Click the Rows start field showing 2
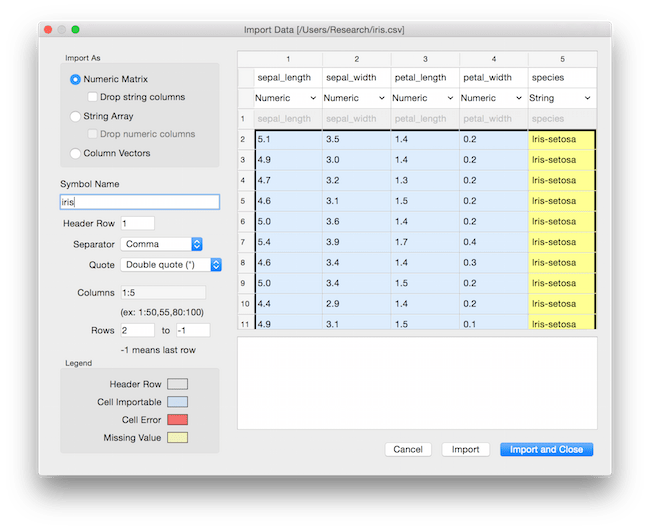The image size is (650, 530). pyautogui.click(x=138, y=330)
